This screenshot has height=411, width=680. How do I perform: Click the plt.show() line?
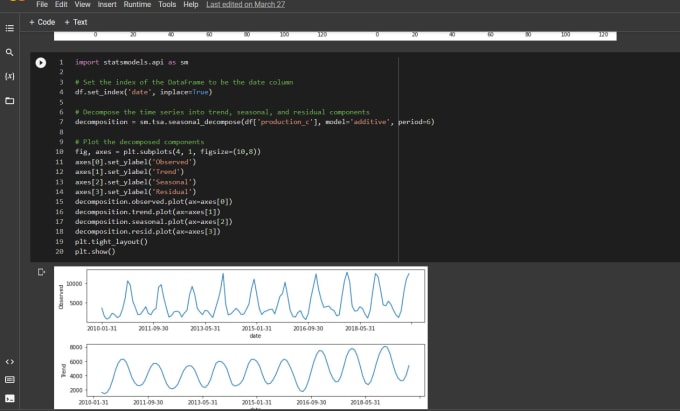click(x=95, y=251)
